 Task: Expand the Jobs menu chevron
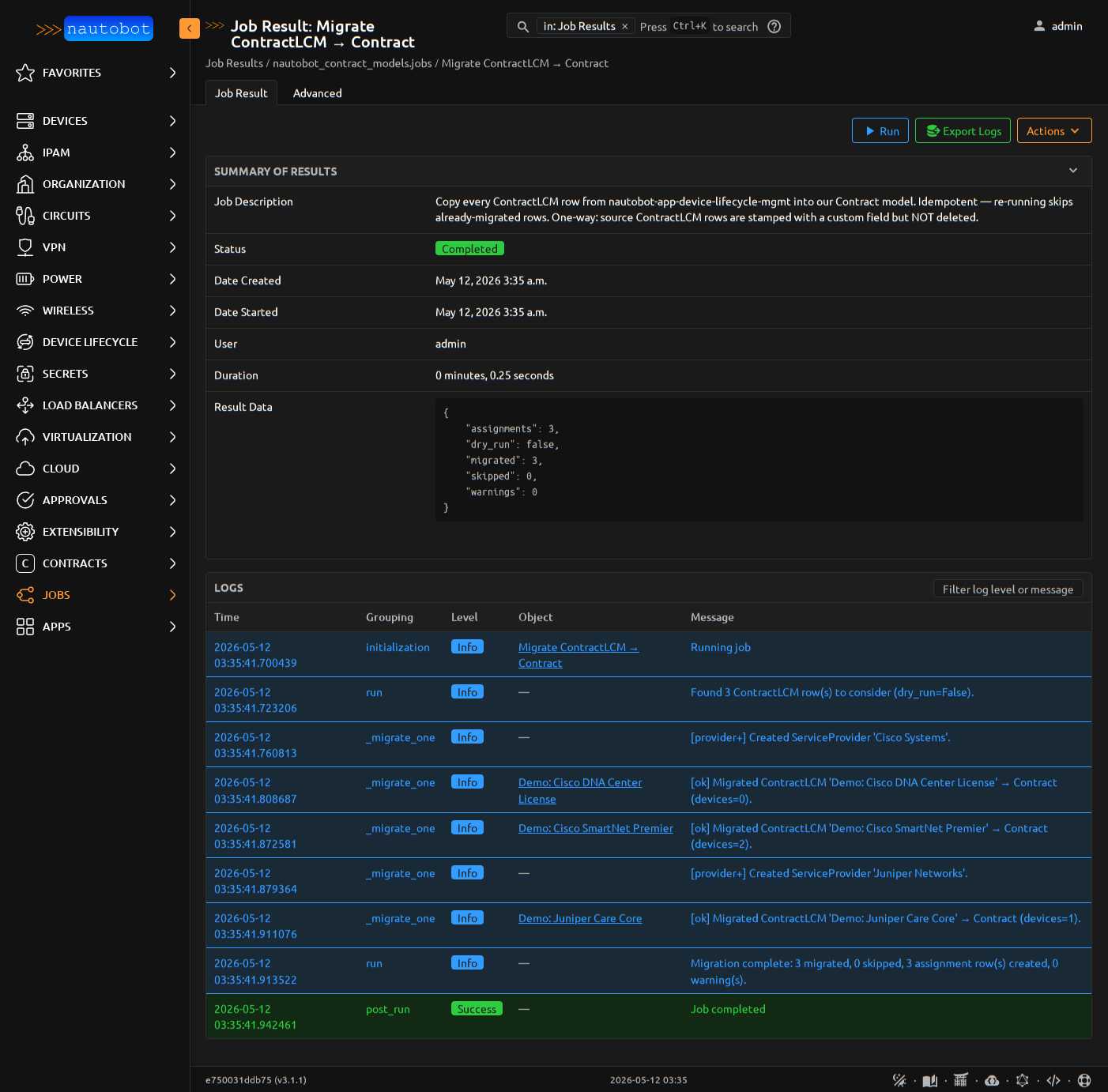pyautogui.click(x=173, y=595)
